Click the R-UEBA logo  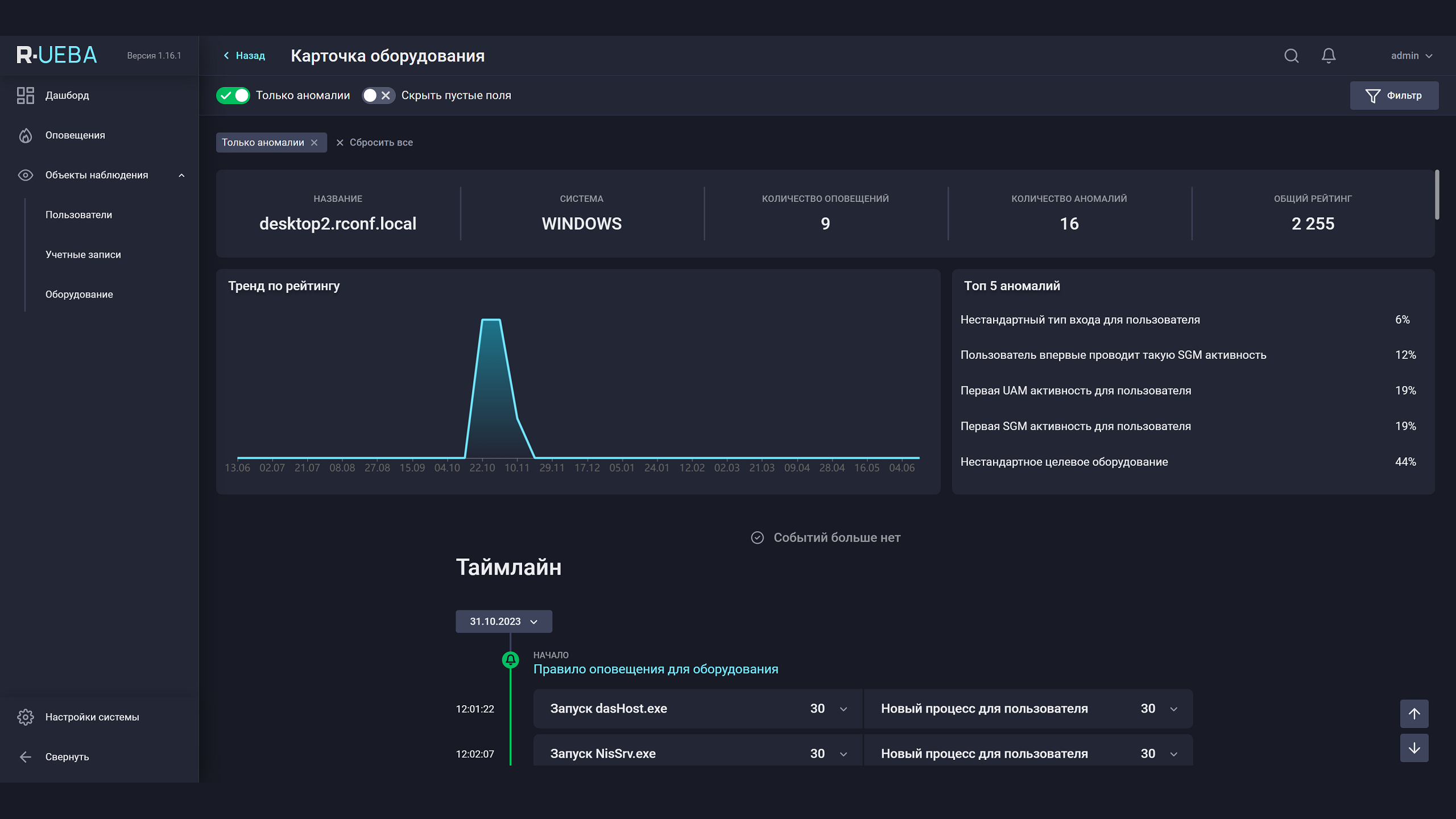pyautogui.click(x=57, y=55)
